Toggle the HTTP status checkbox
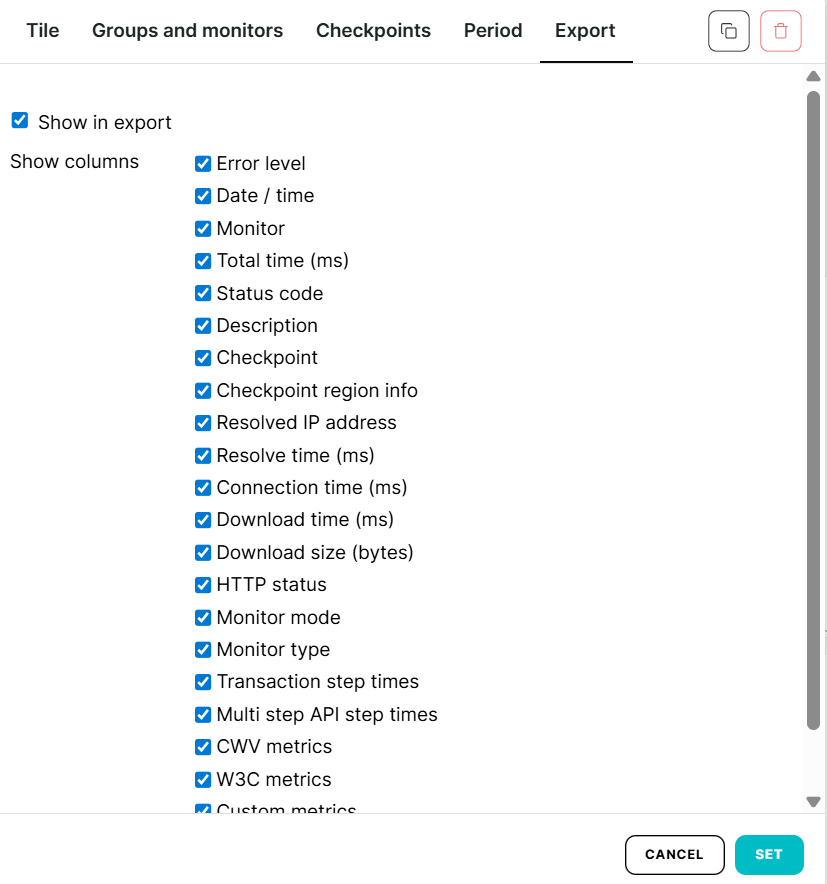827x884 pixels. tap(203, 585)
